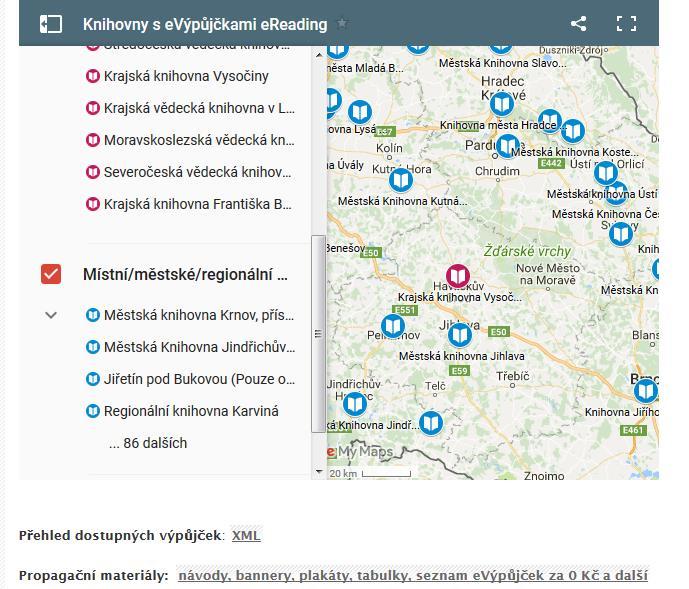Click the Knihovna města Hradce Králové marker
Viewport: 689px width, 589px height.
pos(501,104)
